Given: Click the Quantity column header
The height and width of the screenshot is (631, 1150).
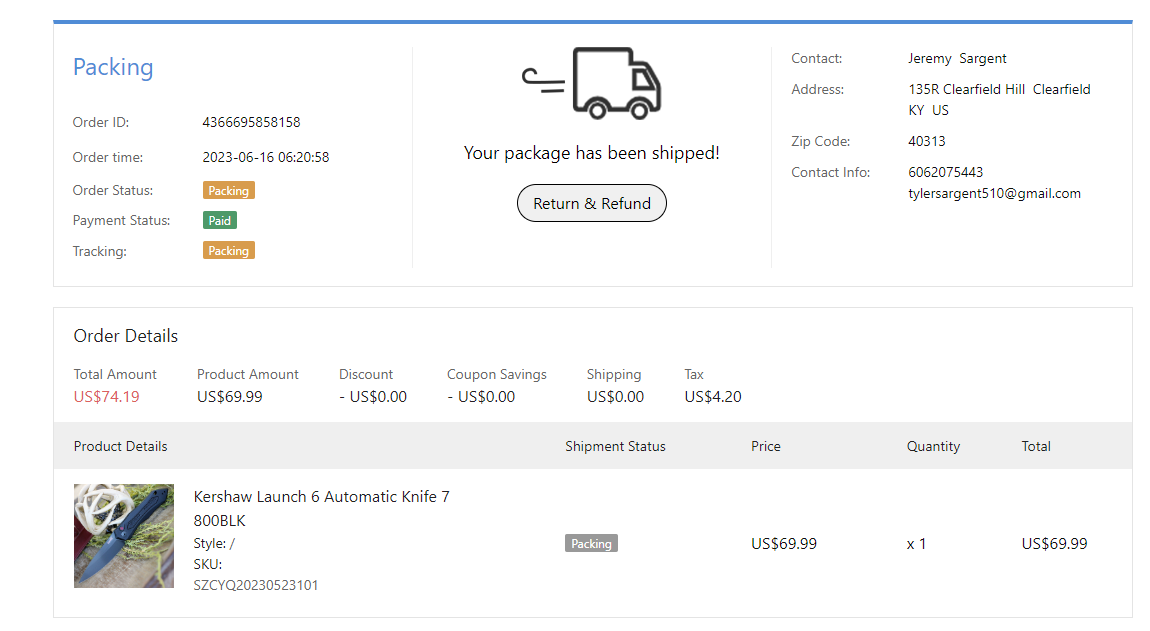Looking at the screenshot, I should [933, 446].
